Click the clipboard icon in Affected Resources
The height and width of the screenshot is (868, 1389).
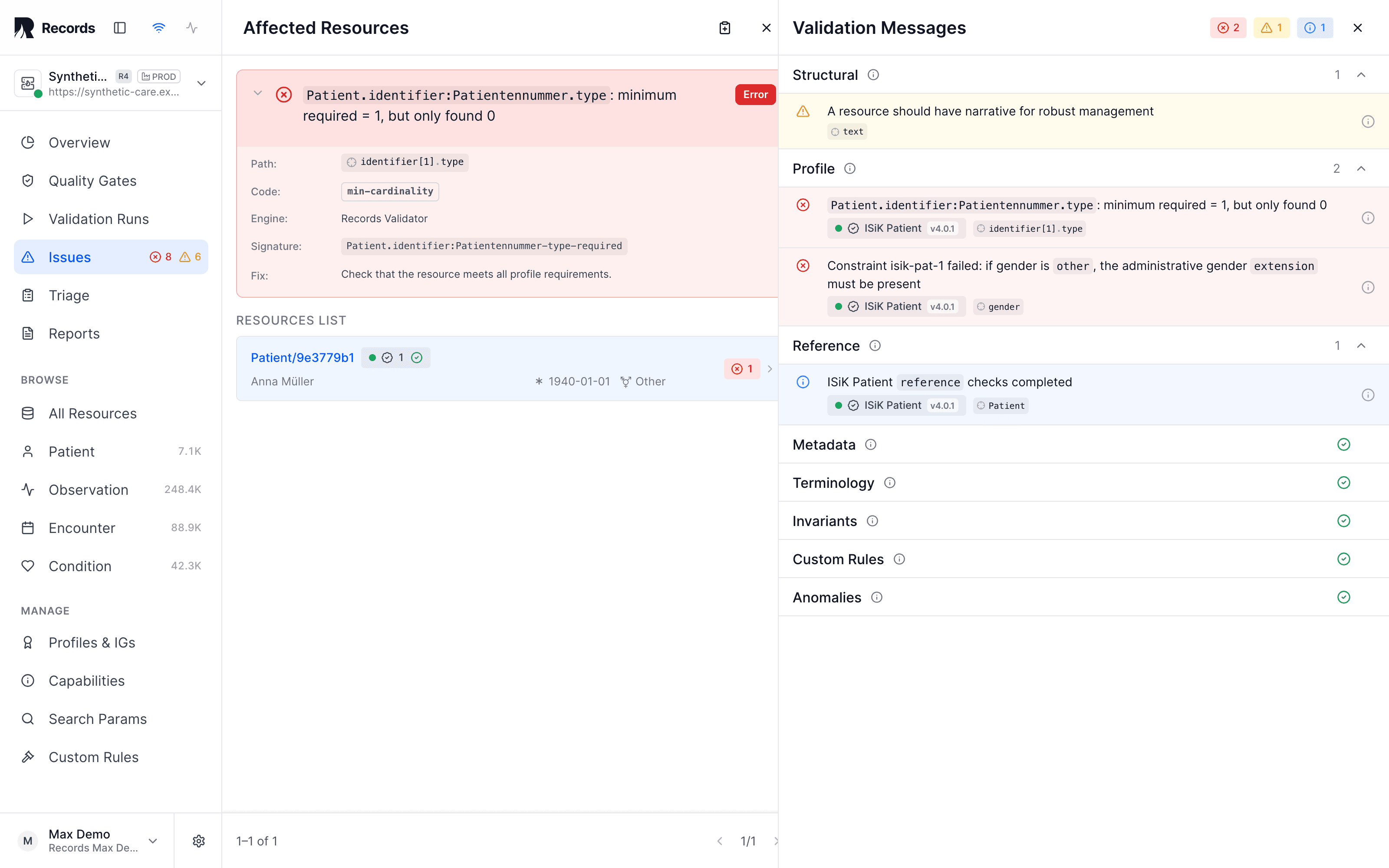click(x=725, y=27)
